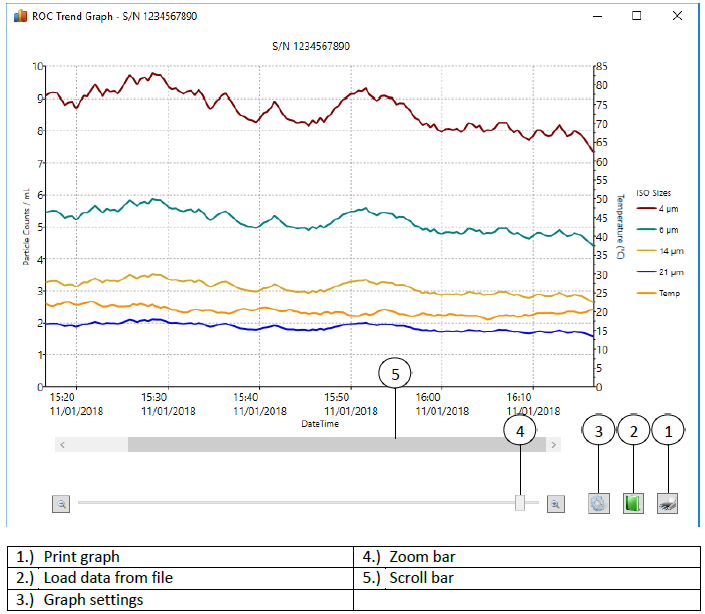This screenshot has width=705, height=614.
Task: Minimize the ROC Trend Graph window
Action: coord(598,16)
